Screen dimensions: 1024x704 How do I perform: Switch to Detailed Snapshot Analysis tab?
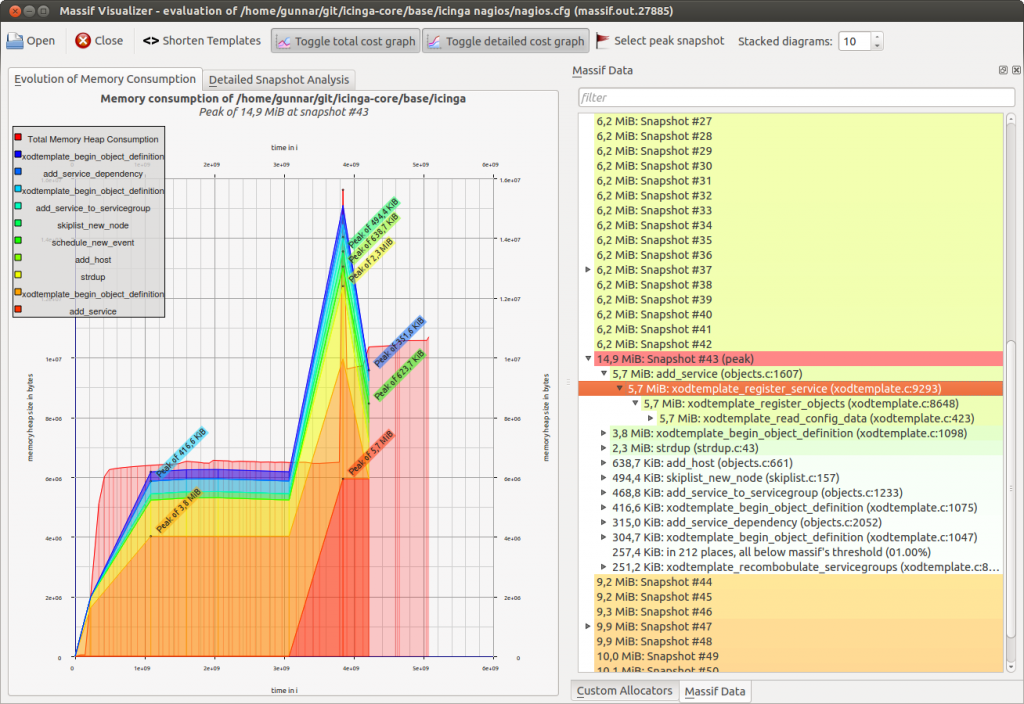279,80
